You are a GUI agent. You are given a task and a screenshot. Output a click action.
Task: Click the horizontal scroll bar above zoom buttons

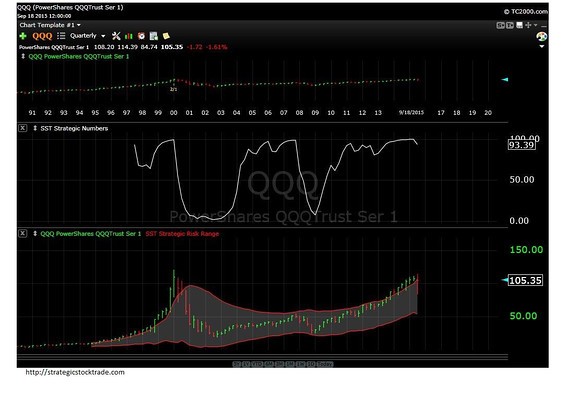(262, 357)
